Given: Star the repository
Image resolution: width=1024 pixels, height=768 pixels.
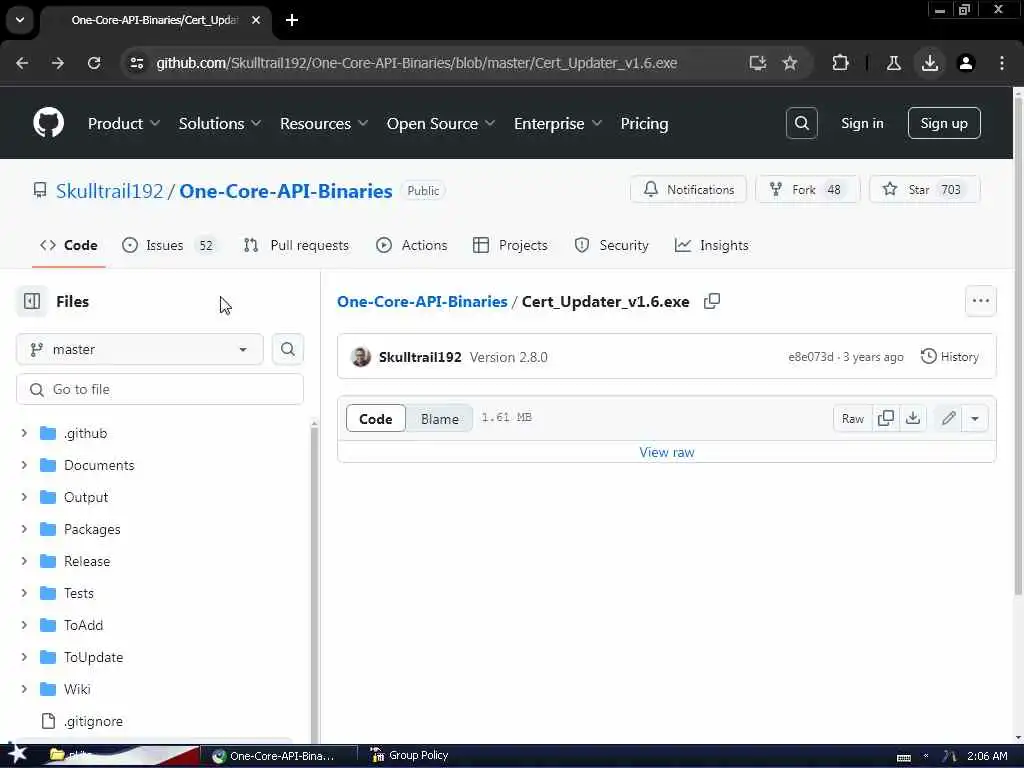Looking at the screenshot, I should point(924,189).
